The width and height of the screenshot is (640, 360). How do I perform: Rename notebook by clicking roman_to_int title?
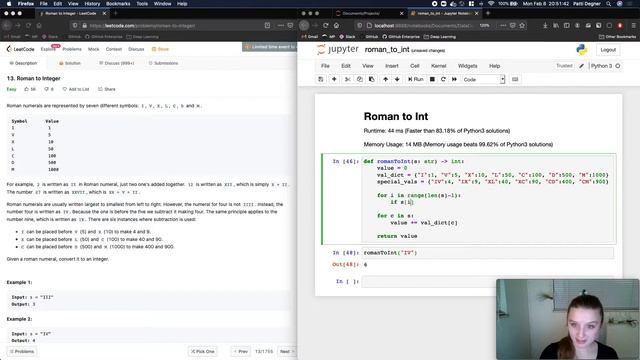tap(387, 49)
